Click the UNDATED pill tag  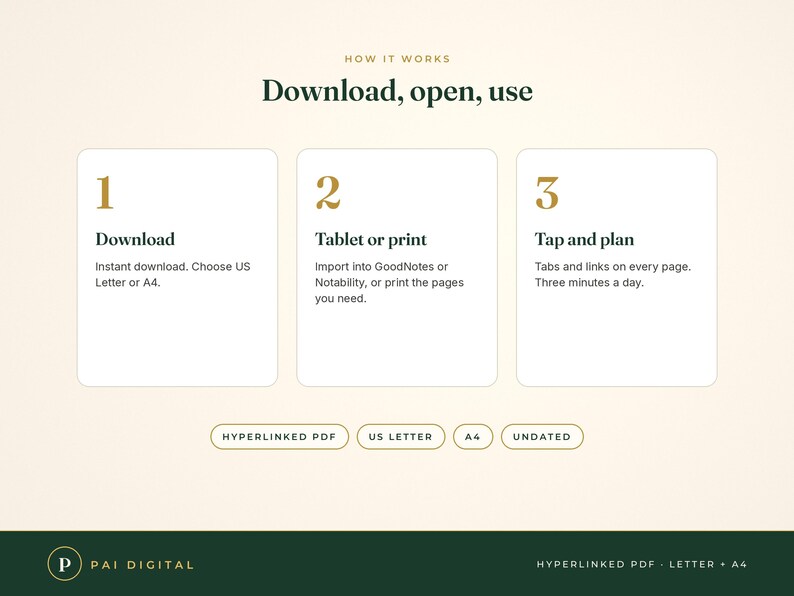542,436
